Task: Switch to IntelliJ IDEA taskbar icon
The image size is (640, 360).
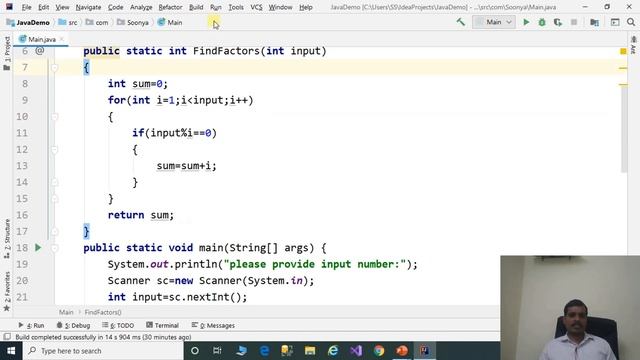Action: 425,351
